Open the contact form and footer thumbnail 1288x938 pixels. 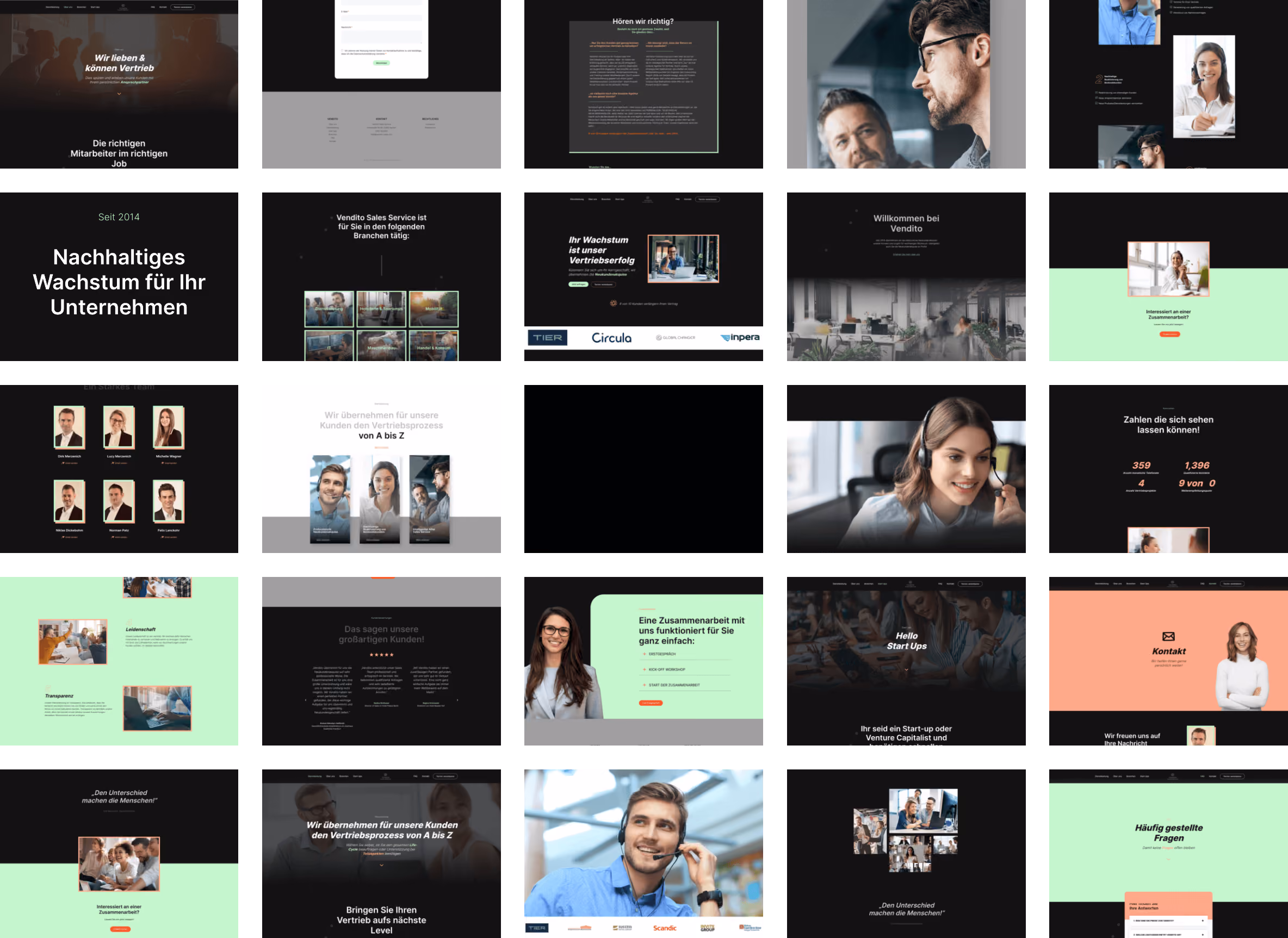click(381, 84)
